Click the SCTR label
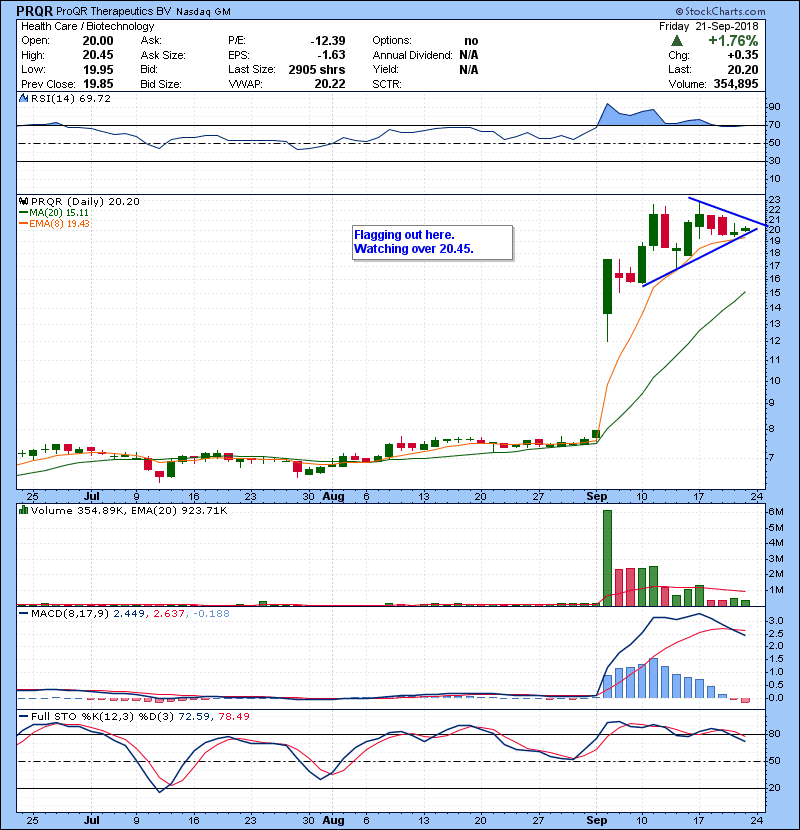The height and width of the screenshot is (830, 800). click(387, 84)
